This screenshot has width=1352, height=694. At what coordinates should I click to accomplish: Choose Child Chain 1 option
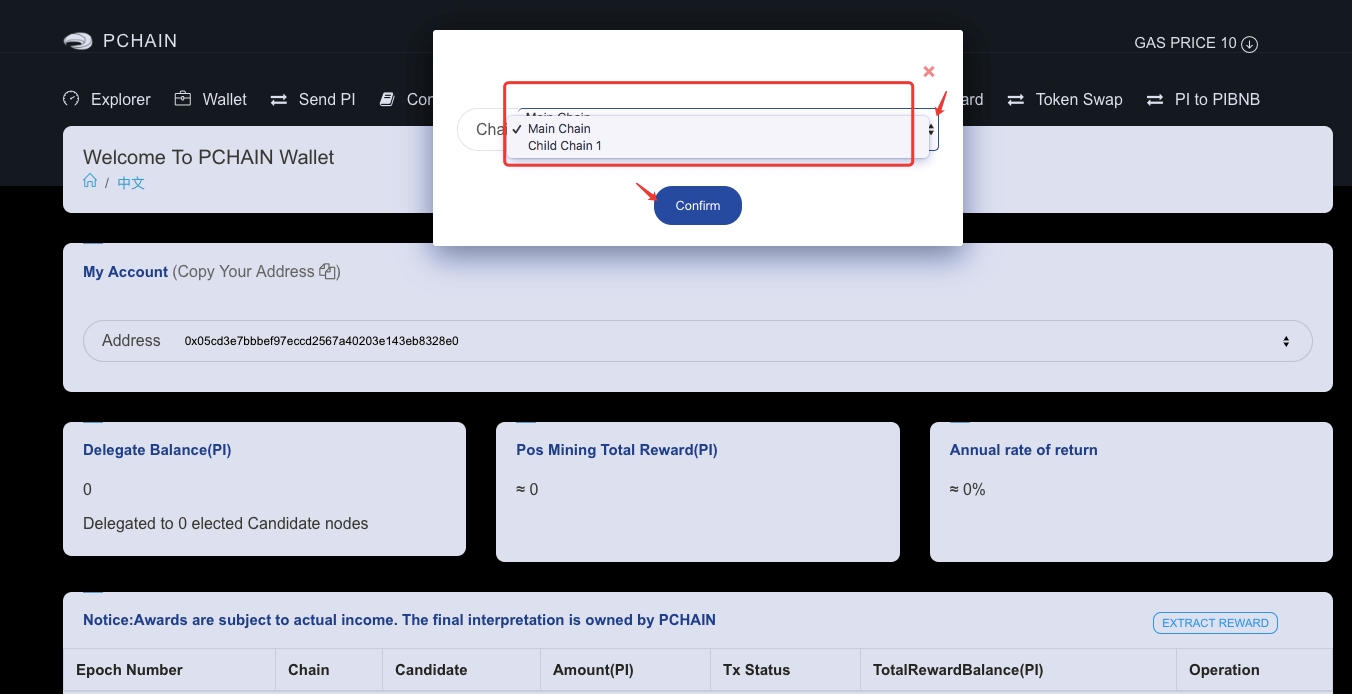point(564,146)
